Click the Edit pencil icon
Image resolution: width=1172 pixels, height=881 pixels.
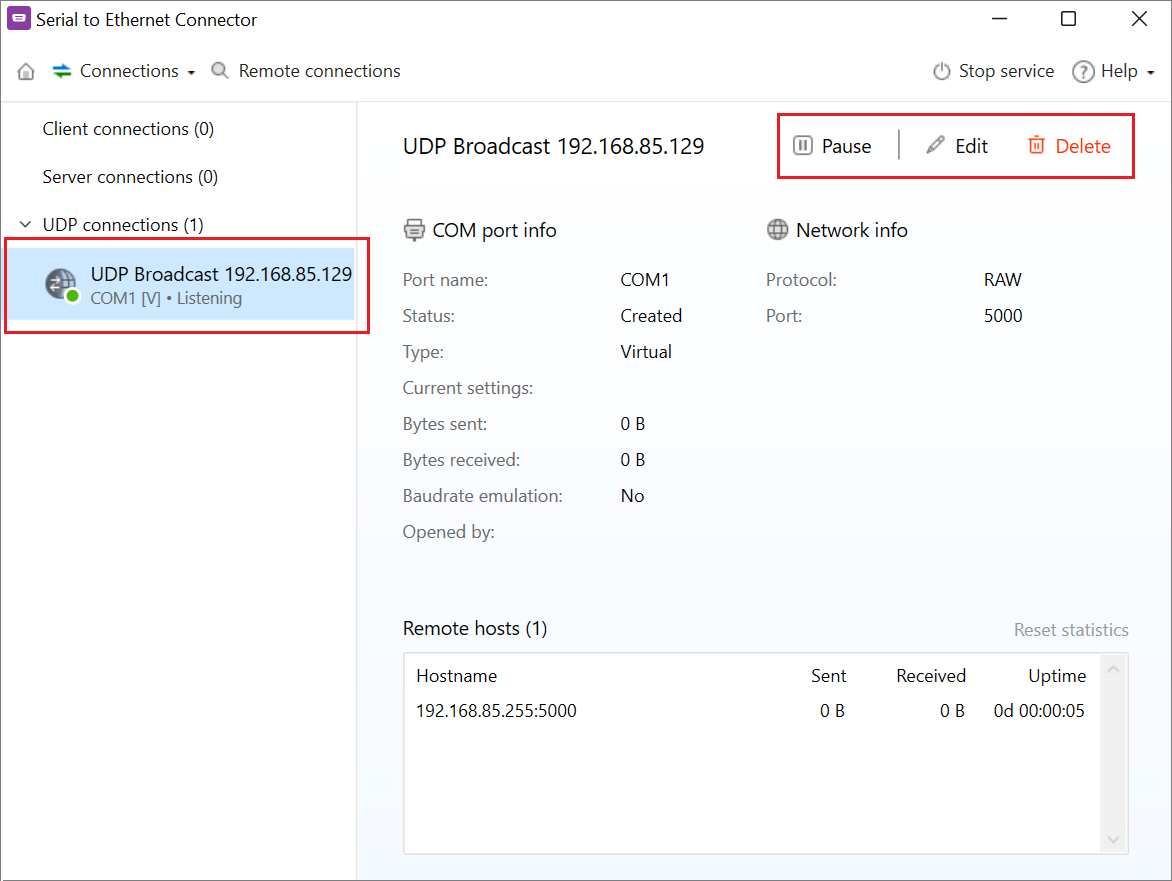tap(935, 145)
